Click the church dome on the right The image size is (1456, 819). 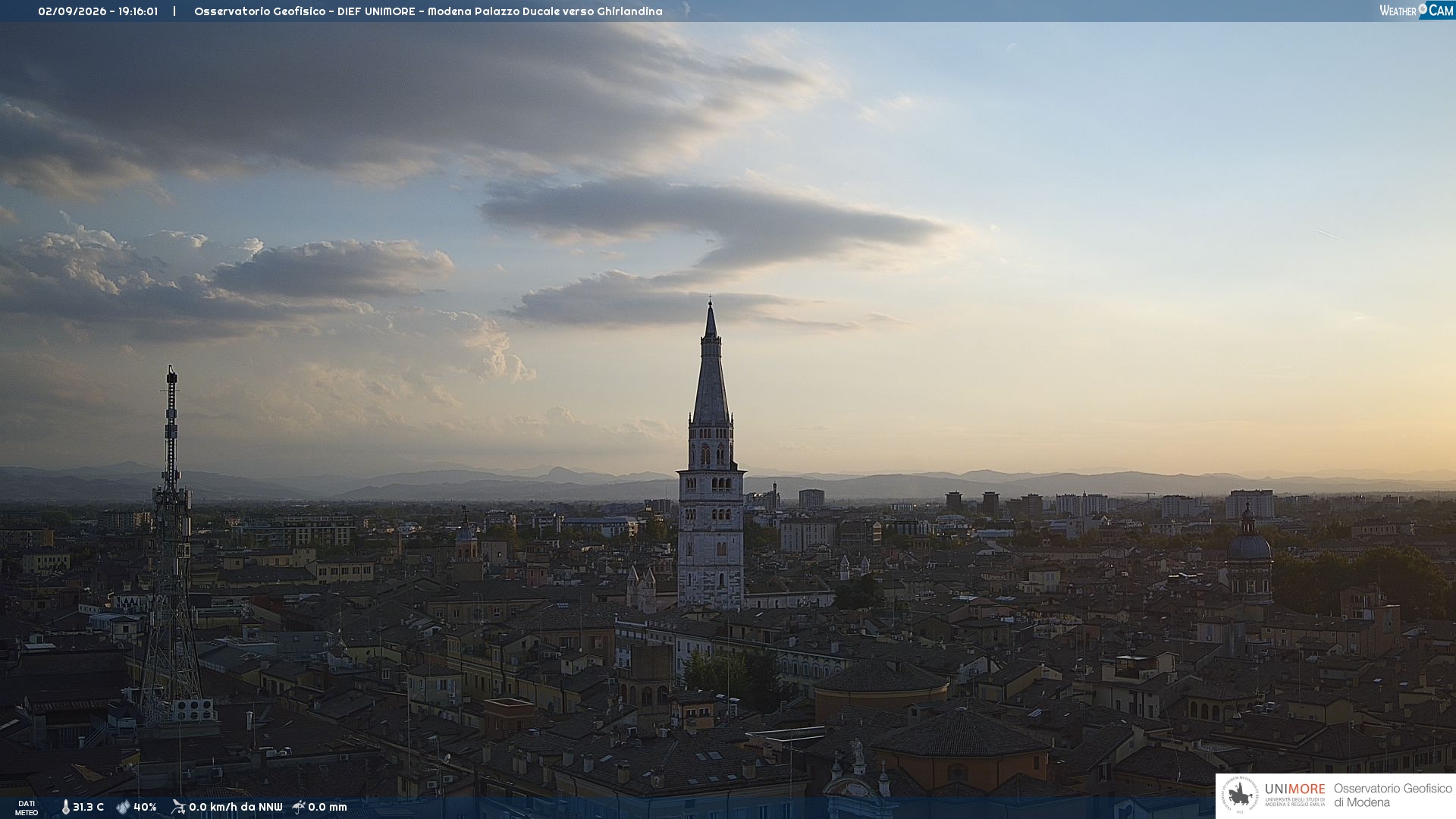pos(1249,544)
